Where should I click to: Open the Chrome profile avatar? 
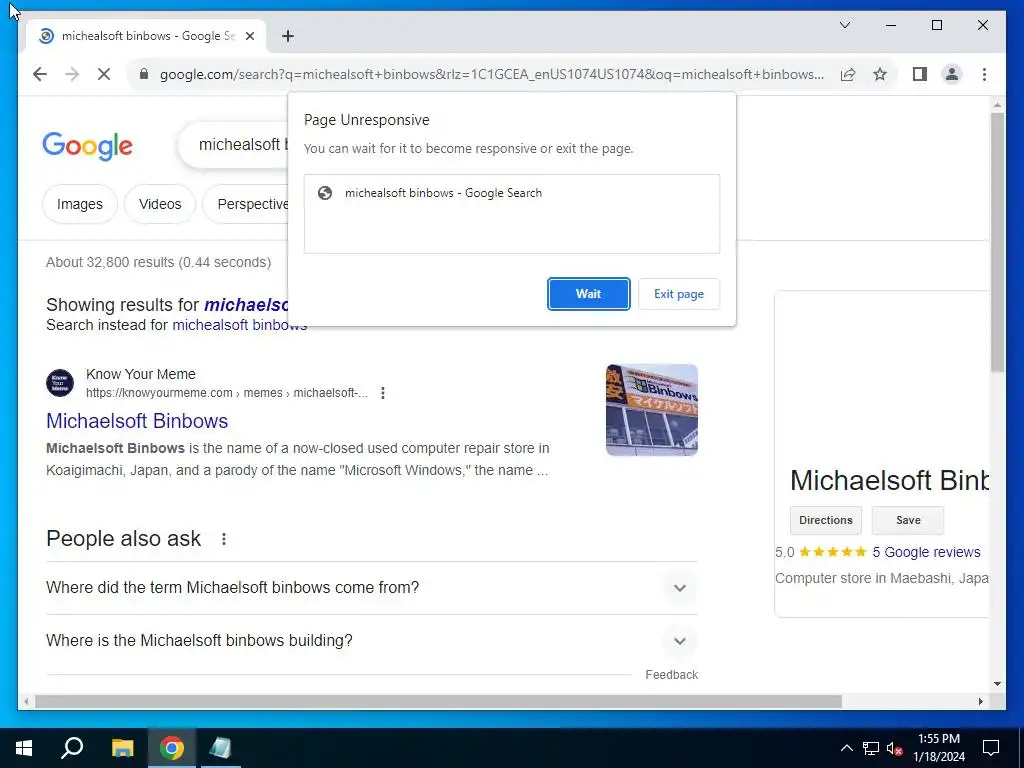click(x=952, y=74)
